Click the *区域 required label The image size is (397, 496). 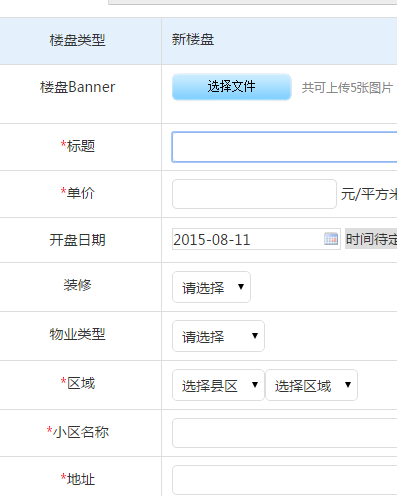pos(78,383)
